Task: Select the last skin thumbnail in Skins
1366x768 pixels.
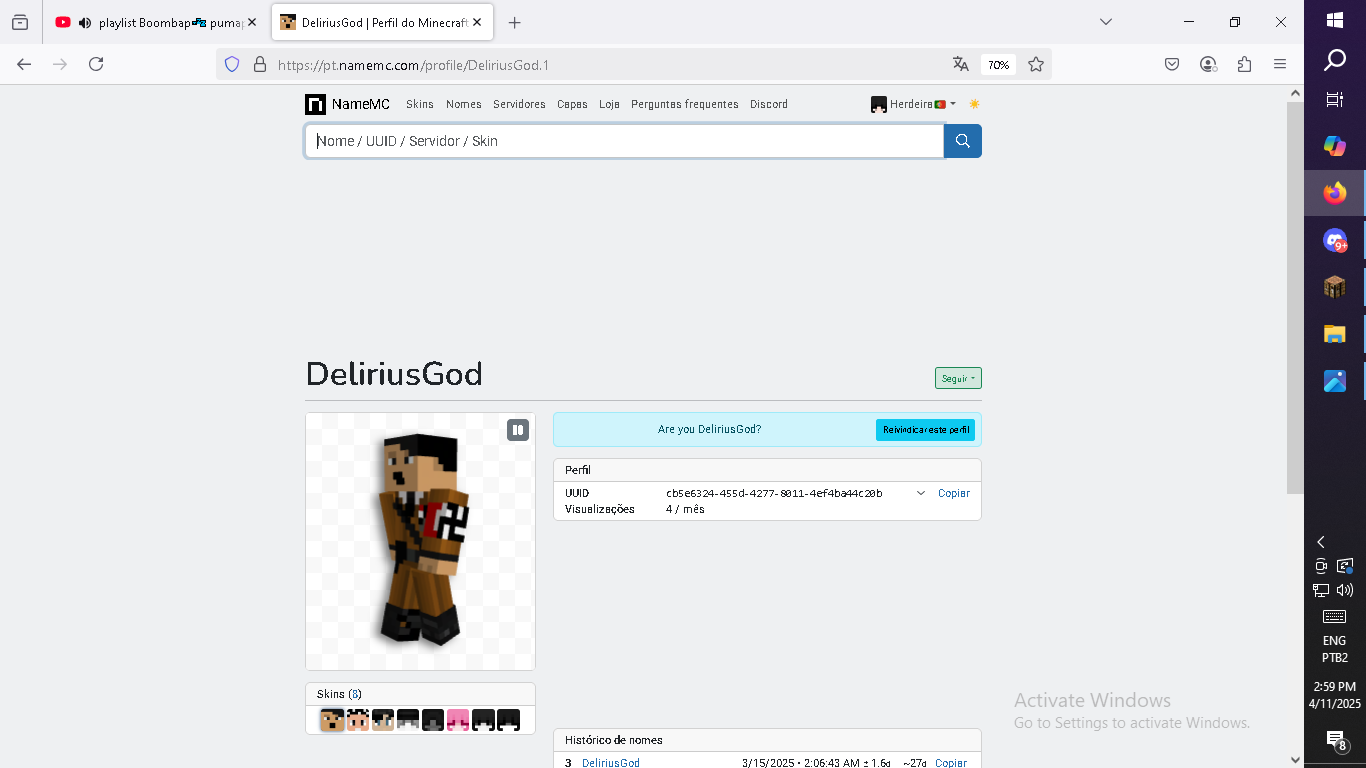Action: [x=508, y=720]
